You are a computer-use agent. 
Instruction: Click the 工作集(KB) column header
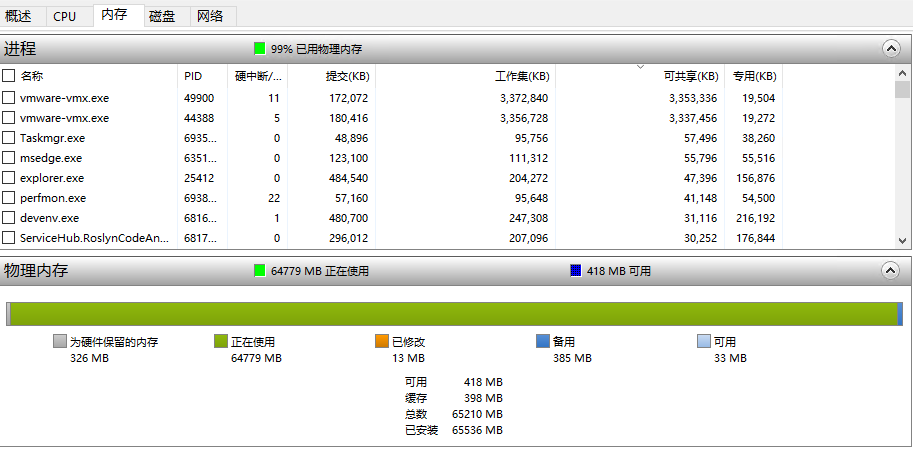(x=522, y=76)
